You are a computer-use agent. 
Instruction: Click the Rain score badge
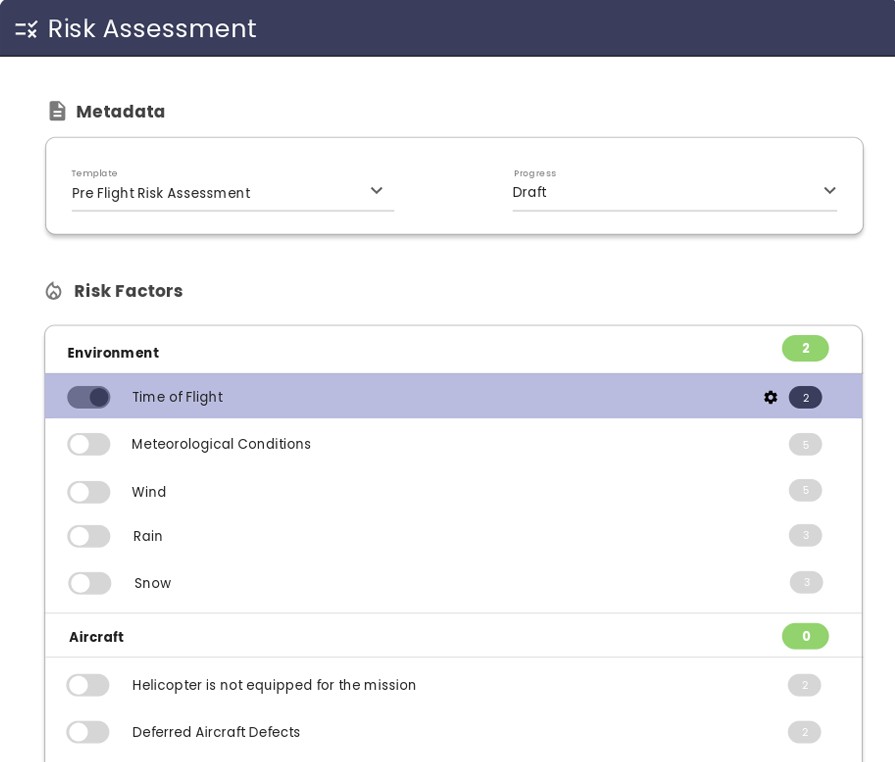[805, 535]
